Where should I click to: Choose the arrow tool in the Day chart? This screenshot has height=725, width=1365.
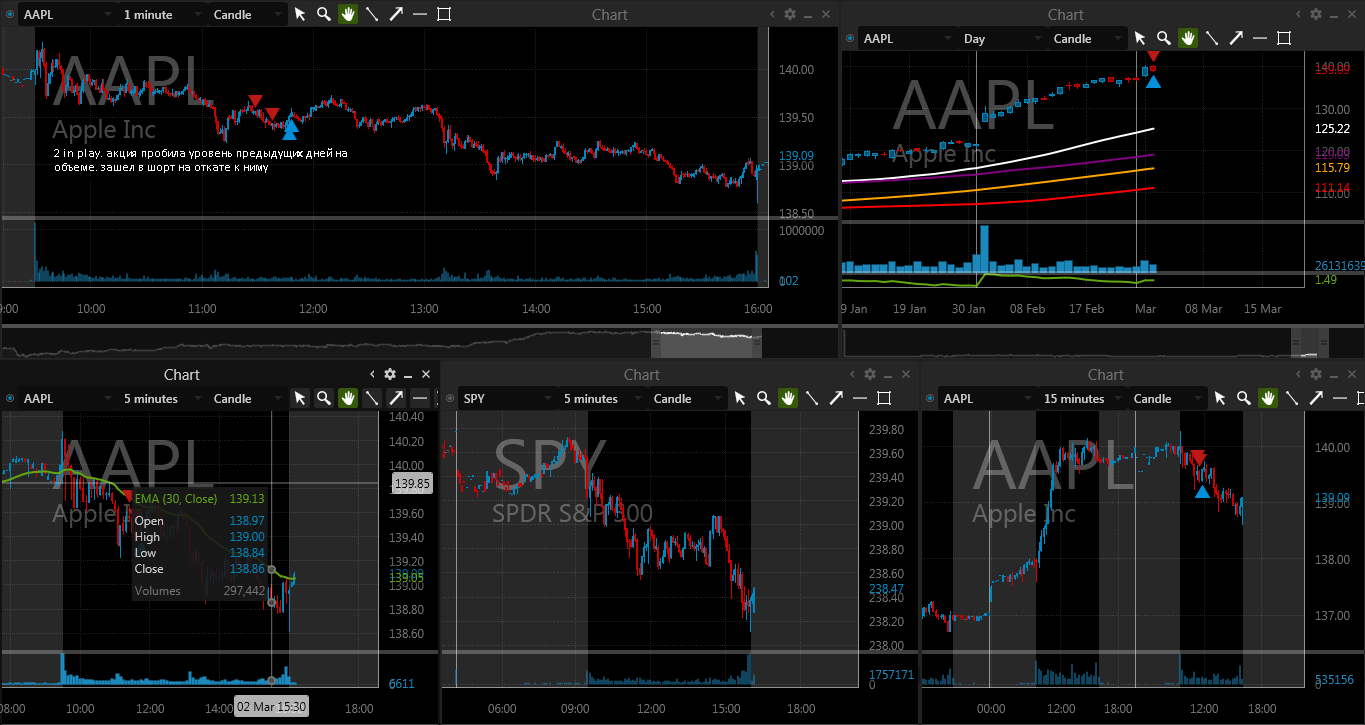[x=1236, y=38]
